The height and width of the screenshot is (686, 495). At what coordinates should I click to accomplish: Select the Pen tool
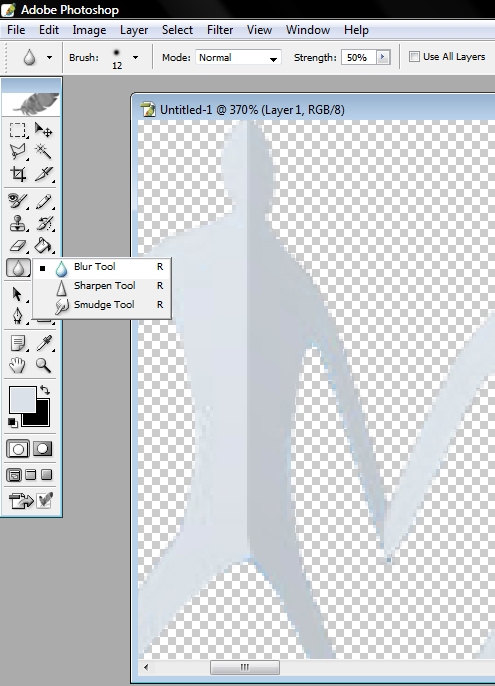[x=18, y=315]
